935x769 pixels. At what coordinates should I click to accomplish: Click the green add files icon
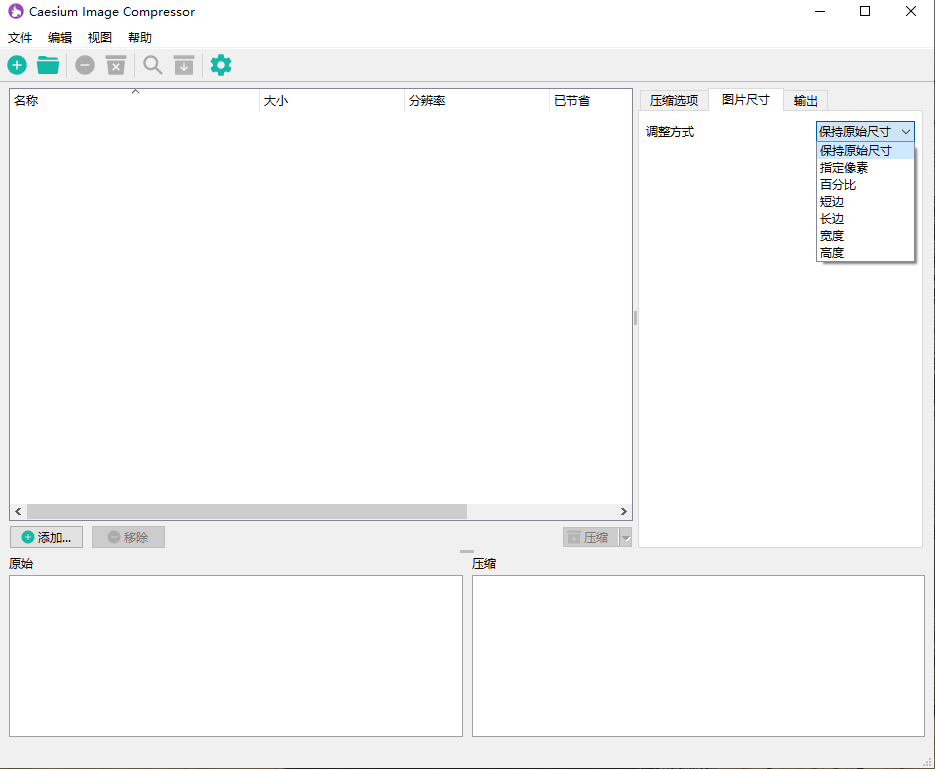pos(18,66)
